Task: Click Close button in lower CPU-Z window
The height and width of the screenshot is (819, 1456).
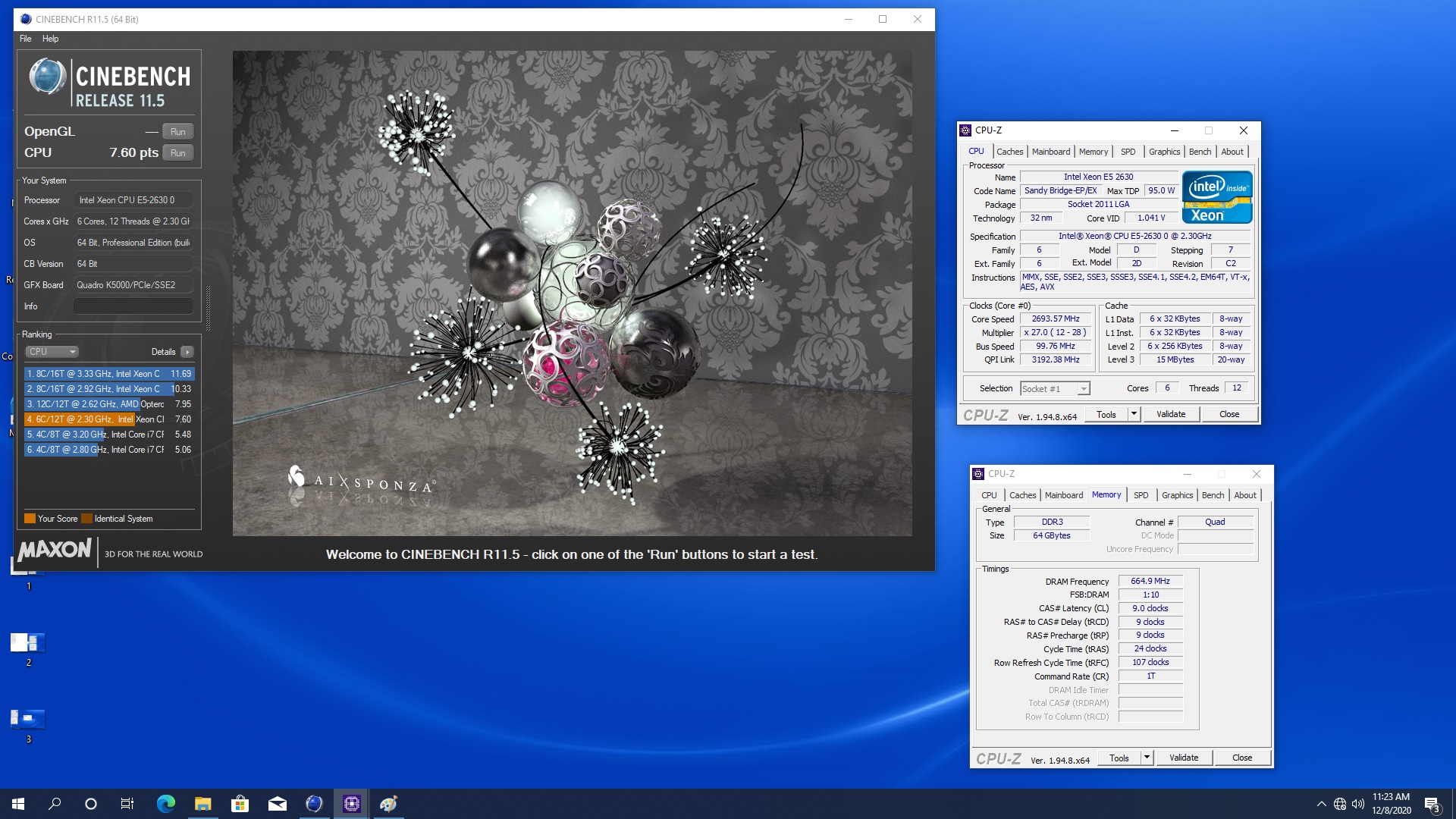Action: click(1241, 758)
